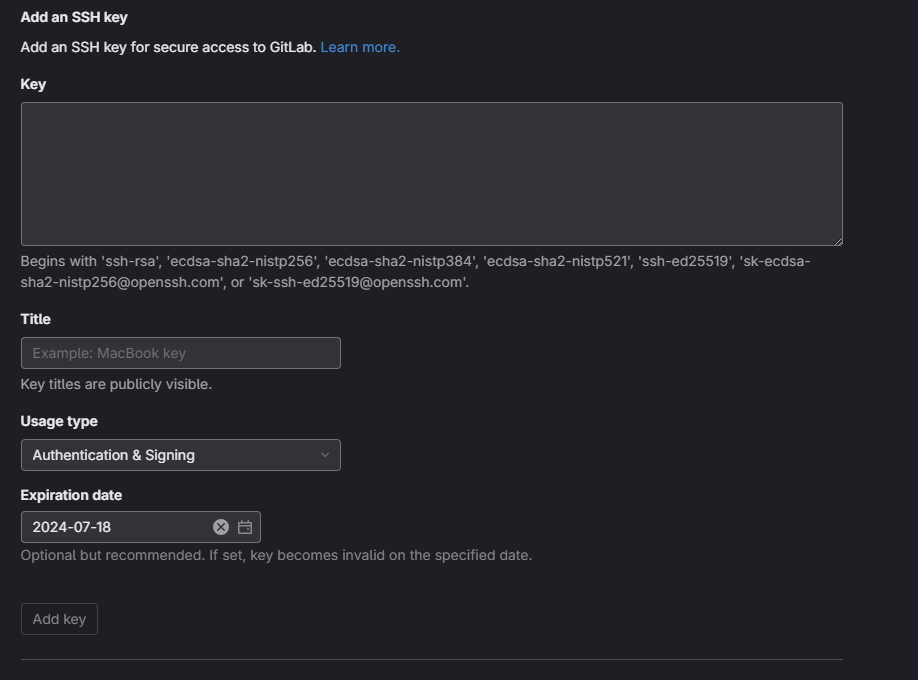Click the 'Expiration date' label
Screen dimensions: 918x680
click(71, 495)
